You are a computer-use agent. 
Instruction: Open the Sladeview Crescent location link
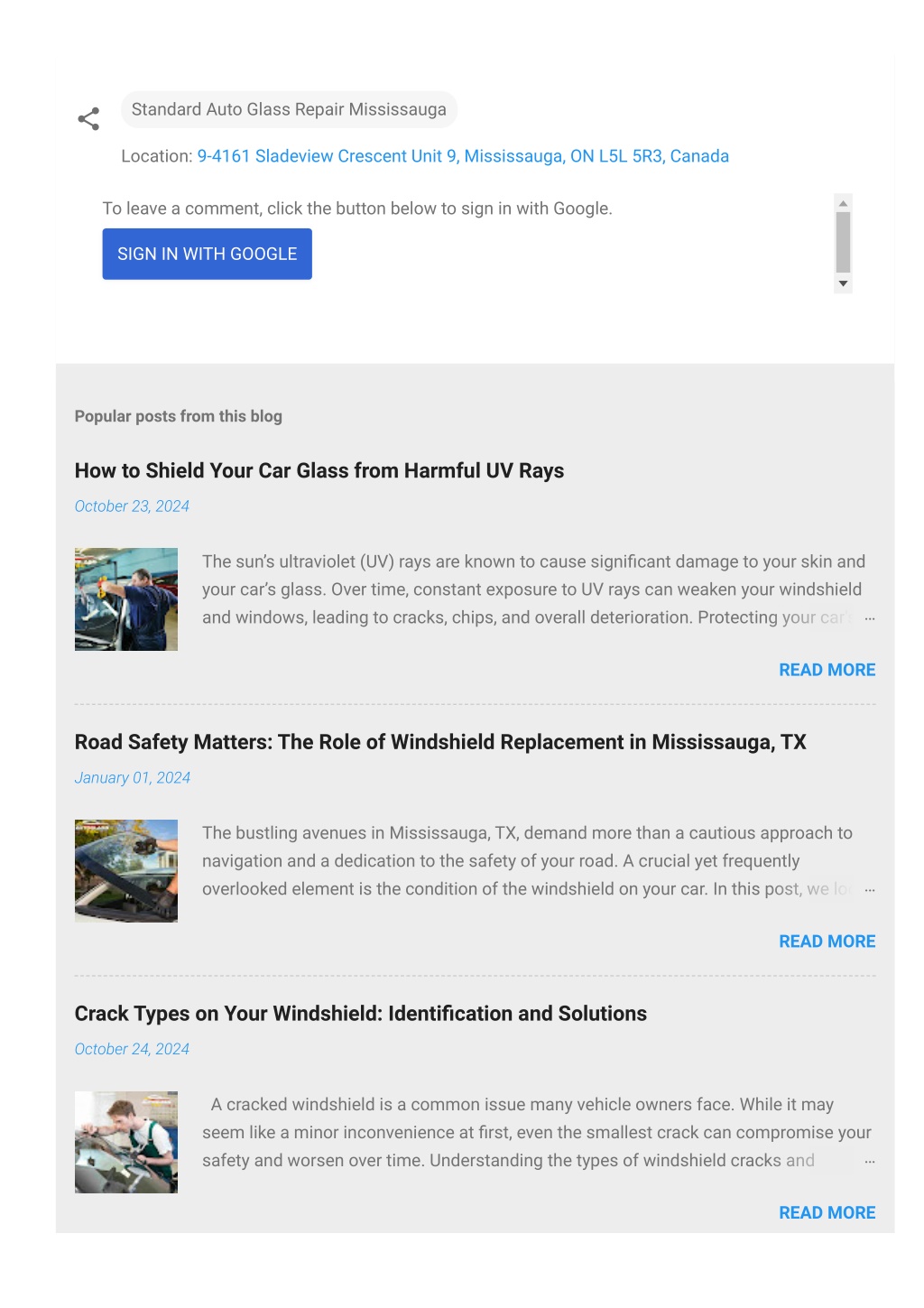pyautogui.click(x=463, y=156)
